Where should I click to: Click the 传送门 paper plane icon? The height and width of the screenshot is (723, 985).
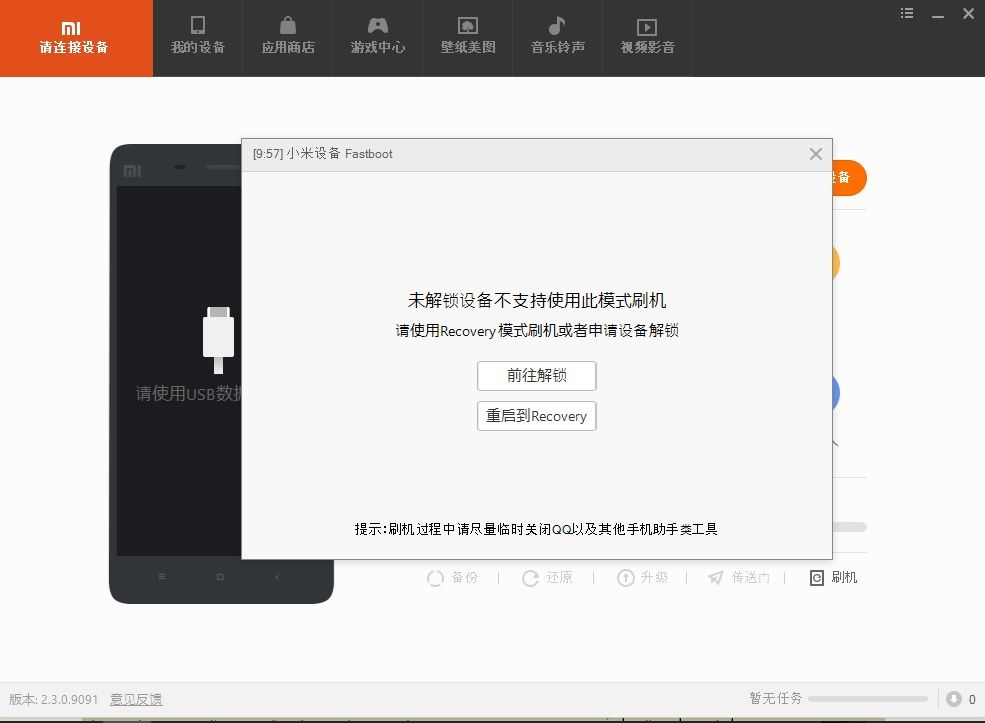(x=716, y=578)
